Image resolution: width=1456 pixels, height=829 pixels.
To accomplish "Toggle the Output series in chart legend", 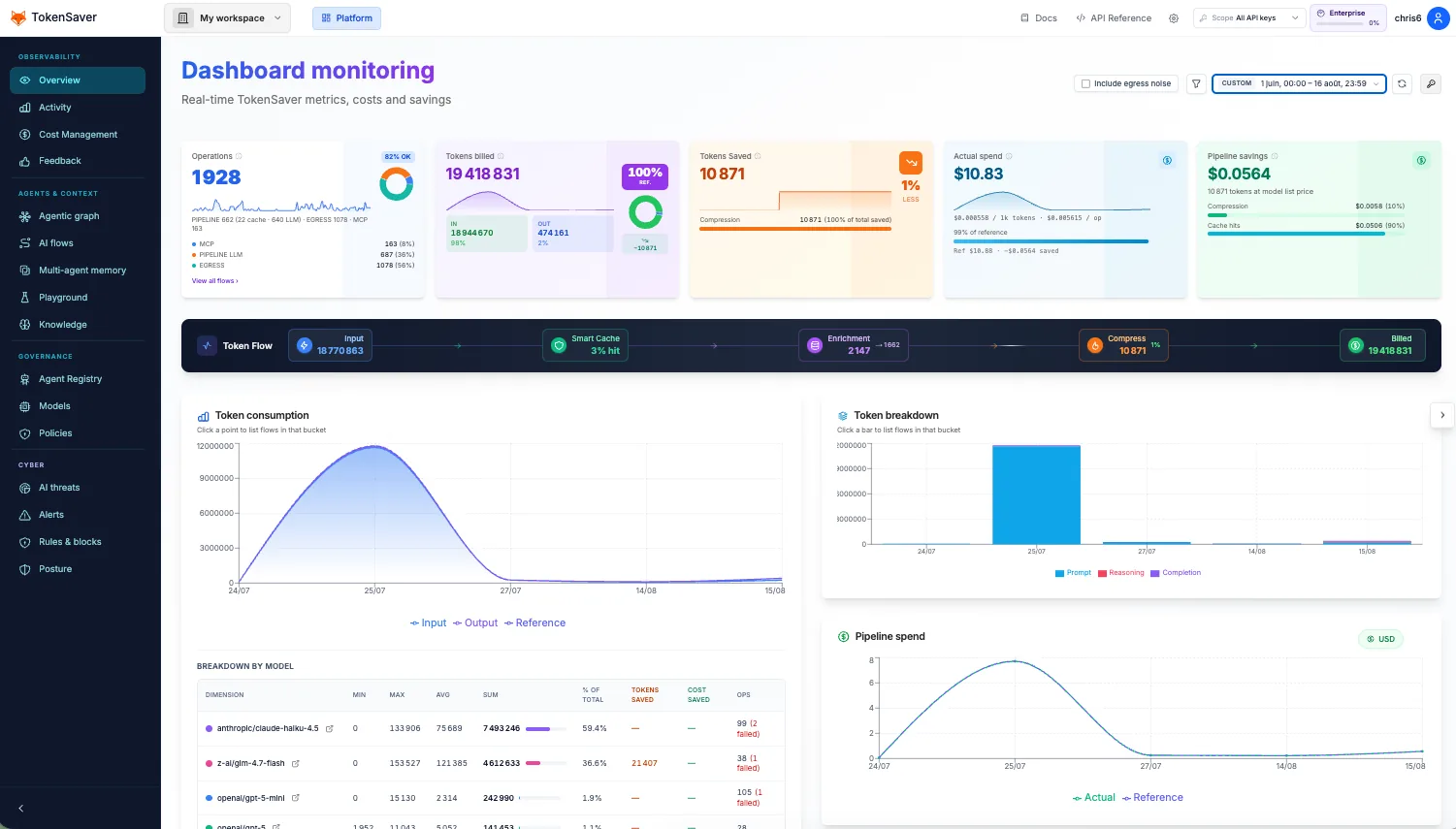I will [x=475, y=623].
